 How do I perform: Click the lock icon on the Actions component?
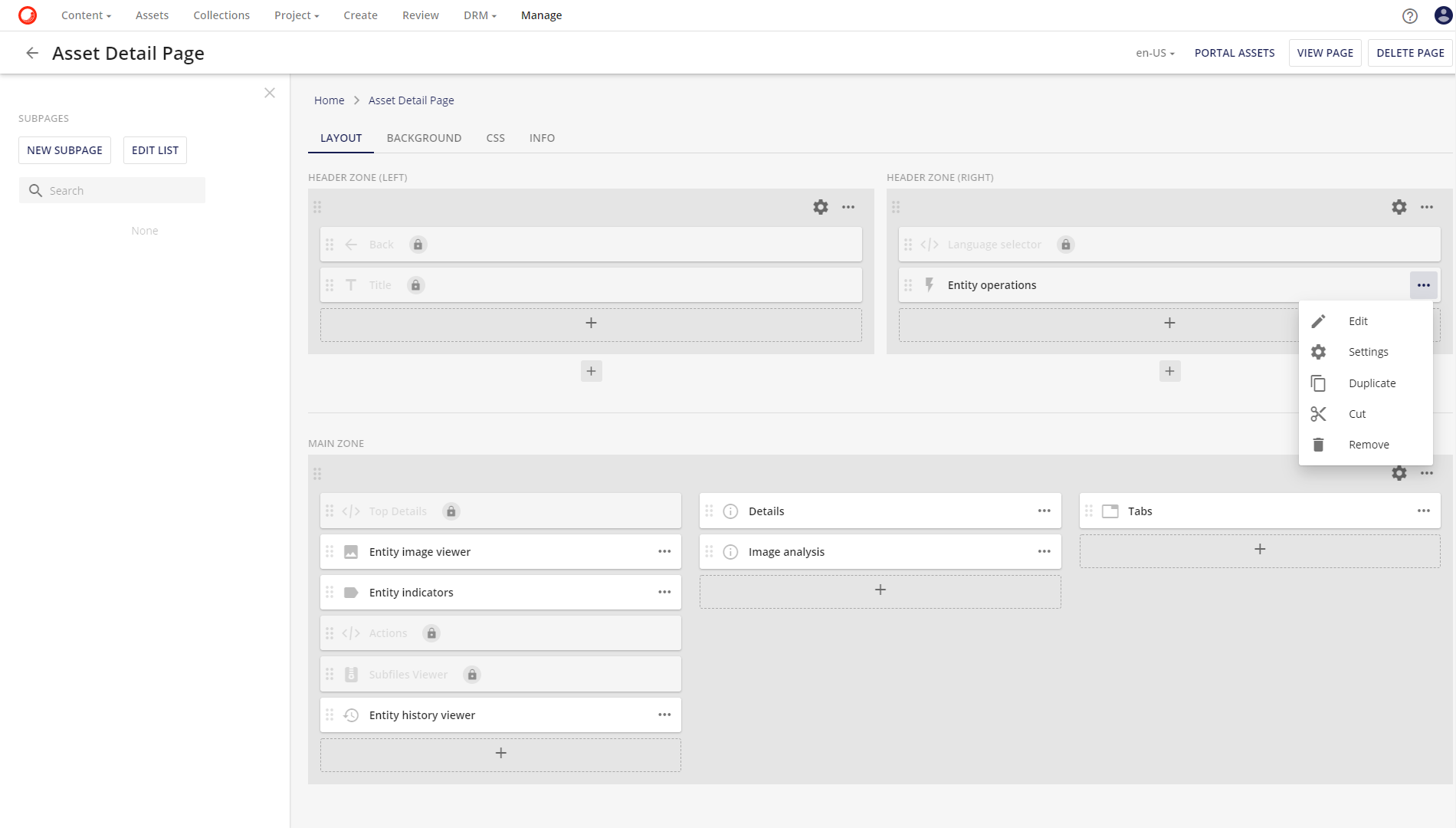(x=431, y=632)
